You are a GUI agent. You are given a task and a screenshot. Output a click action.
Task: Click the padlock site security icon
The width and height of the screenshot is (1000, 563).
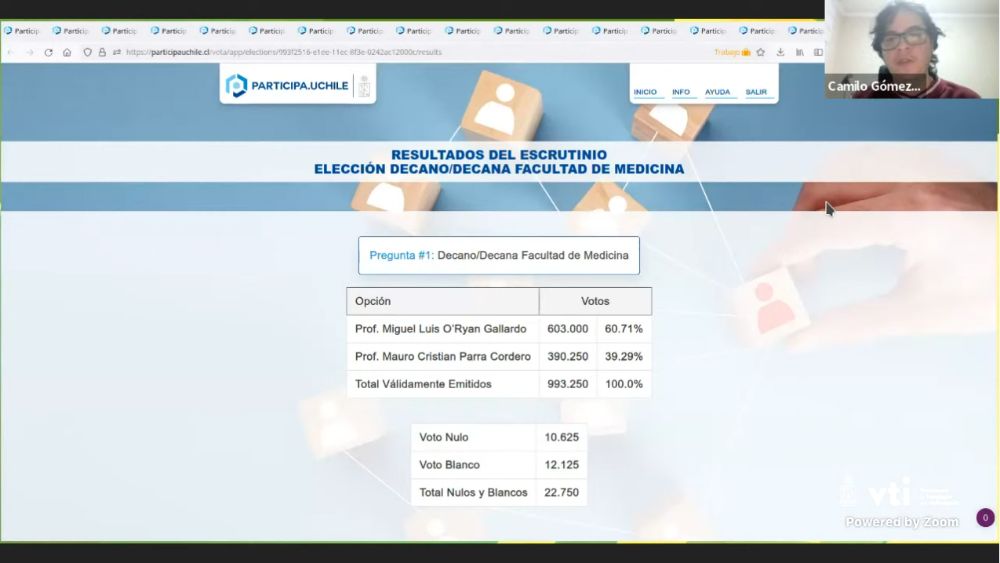[102, 52]
